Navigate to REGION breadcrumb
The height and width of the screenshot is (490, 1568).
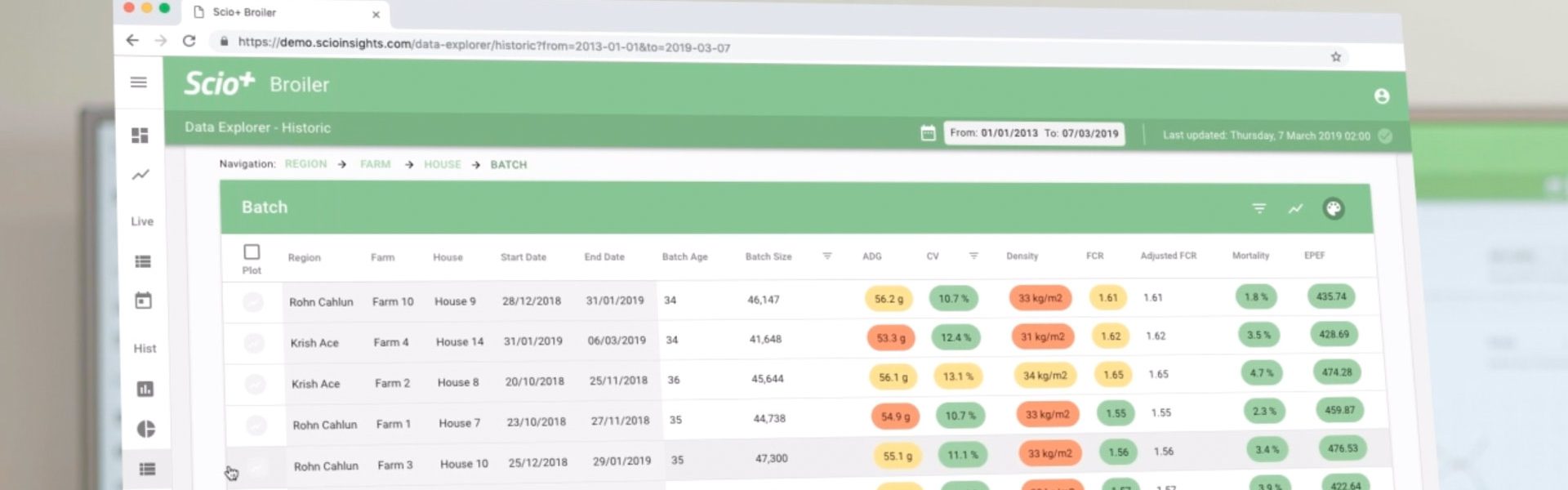[305, 164]
